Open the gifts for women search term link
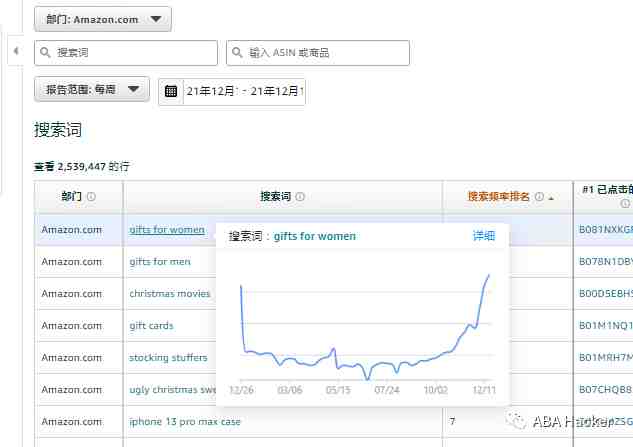Viewport: 633px width, 447px height. 167,230
